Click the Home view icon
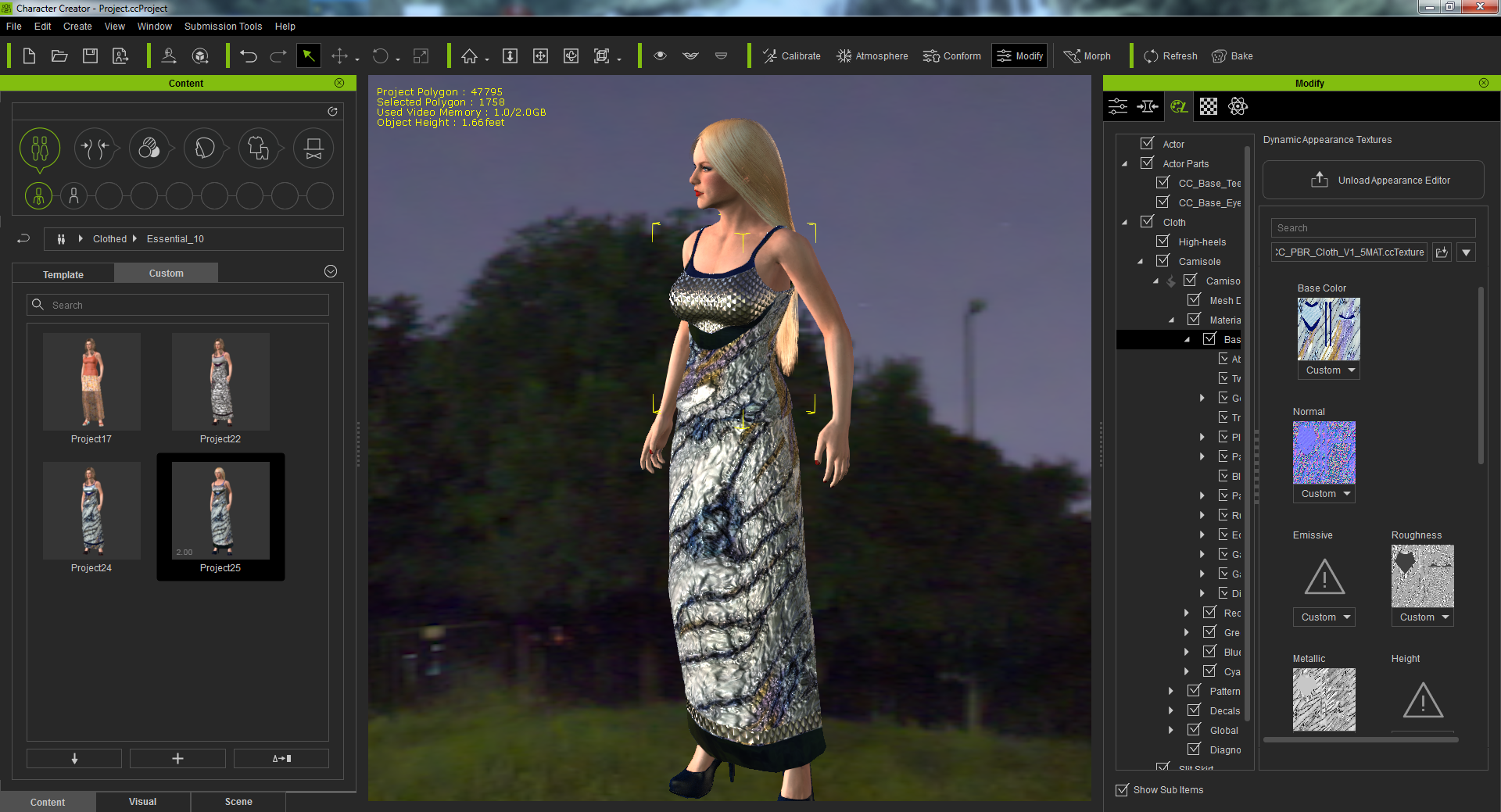This screenshot has width=1501, height=812. click(469, 56)
